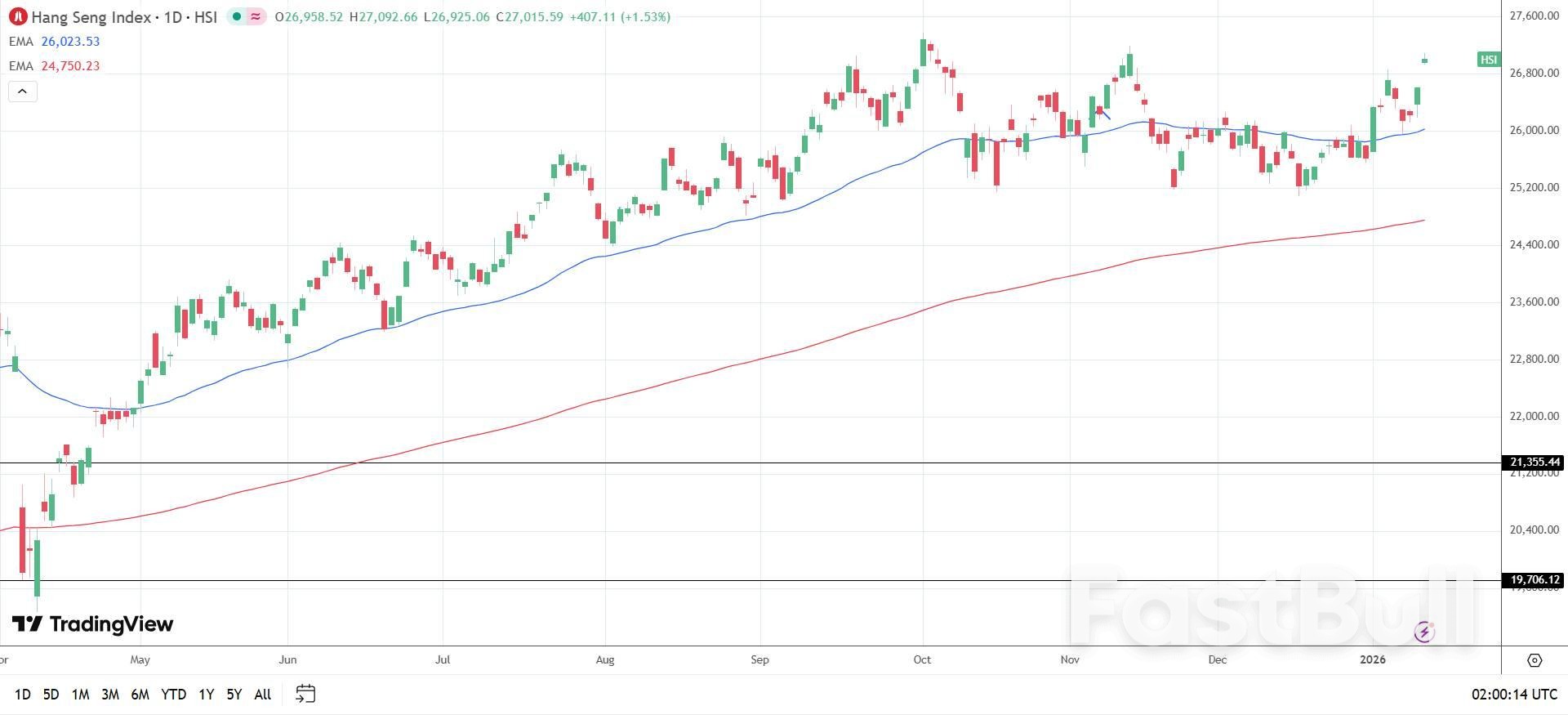Click the TradingView logo
1568x715 pixels.
(x=93, y=624)
